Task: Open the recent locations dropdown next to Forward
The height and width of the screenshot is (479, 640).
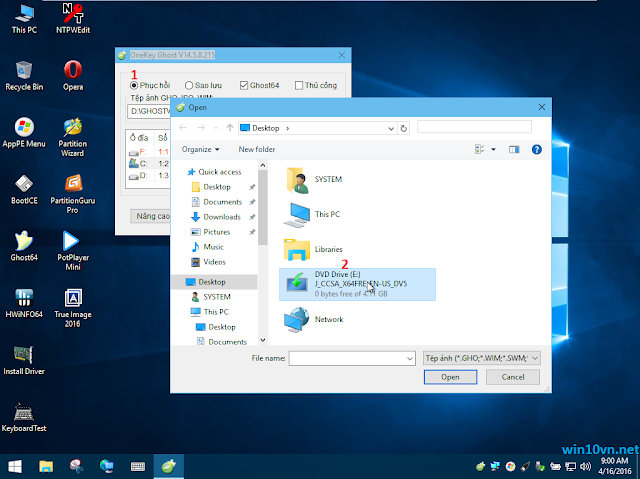Action: coord(216,128)
